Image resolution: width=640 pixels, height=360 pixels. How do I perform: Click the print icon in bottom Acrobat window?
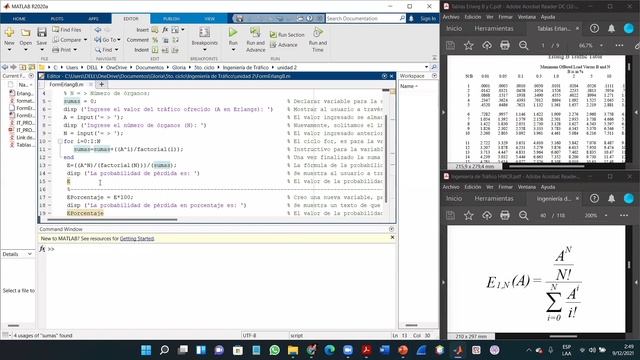tap(505, 215)
